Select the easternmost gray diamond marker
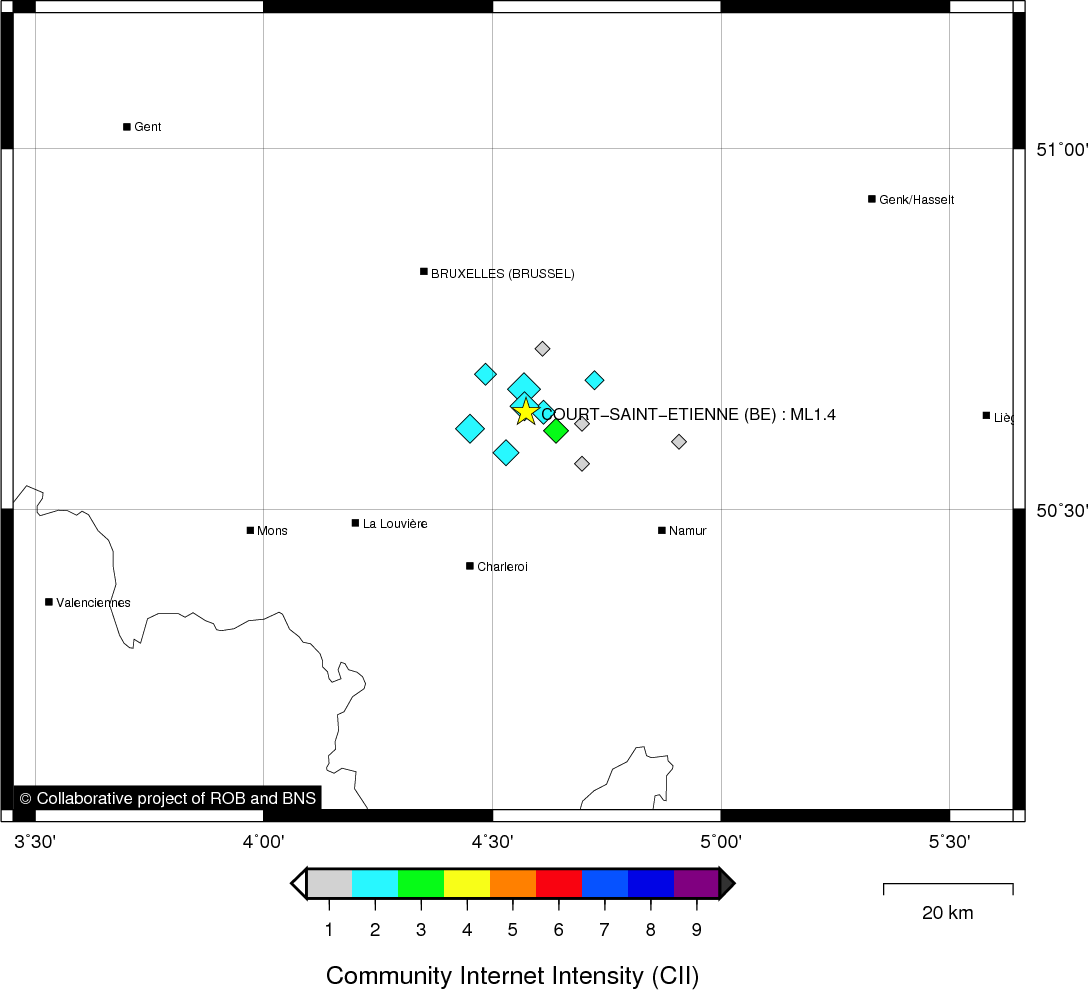The height and width of the screenshot is (990, 1088). pyautogui.click(x=679, y=441)
